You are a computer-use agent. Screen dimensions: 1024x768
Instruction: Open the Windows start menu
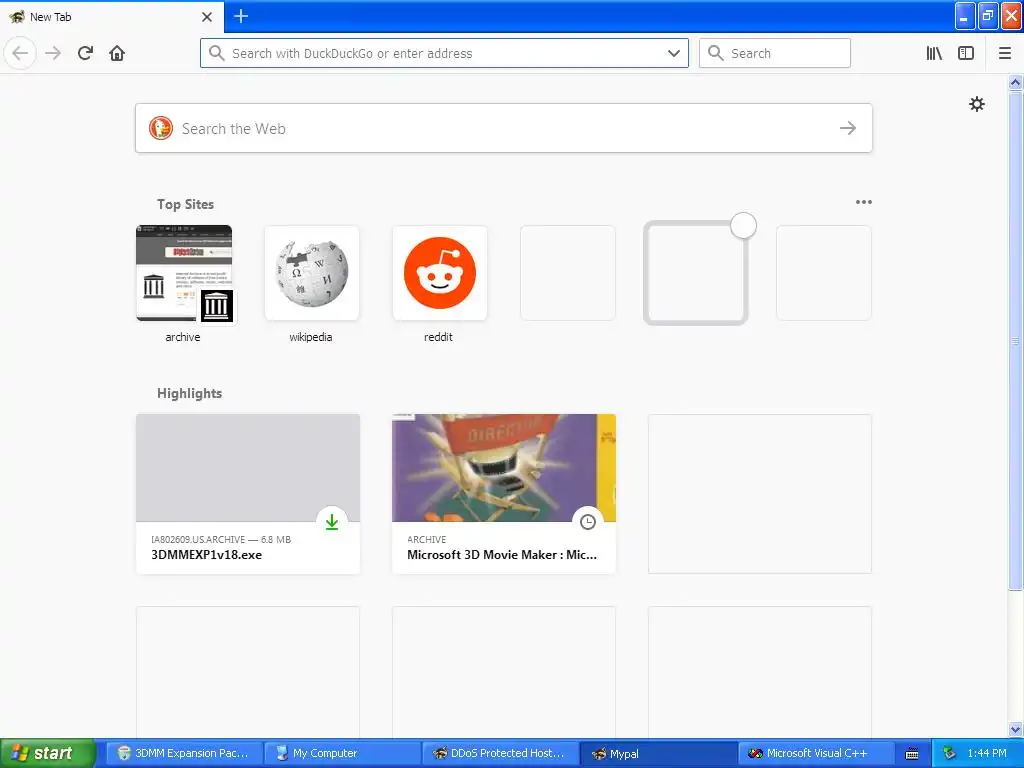click(x=47, y=753)
